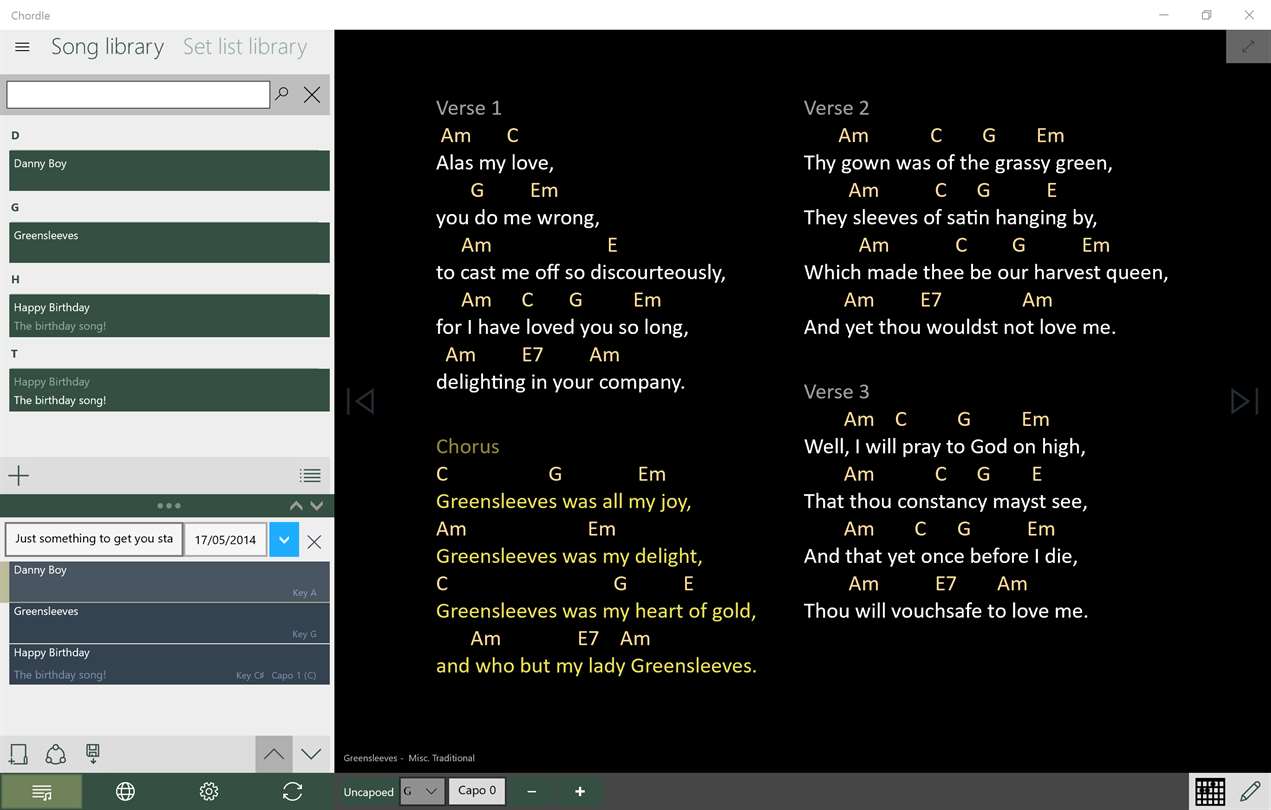The image size is (1271, 810).
Task: Open the web globe icon
Action: pyautogui.click(x=125, y=792)
